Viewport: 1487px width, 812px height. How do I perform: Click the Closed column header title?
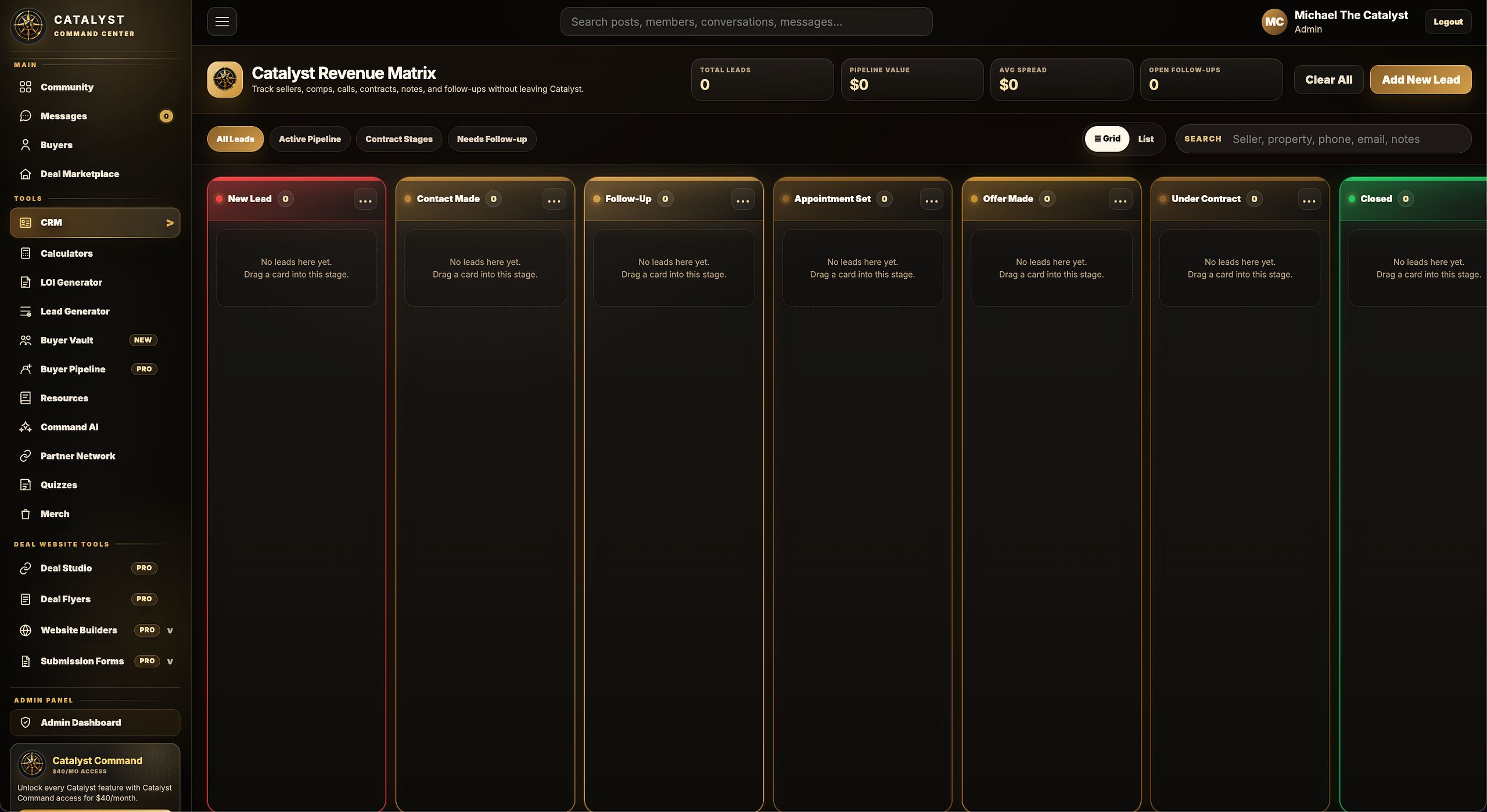(1376, 199)
